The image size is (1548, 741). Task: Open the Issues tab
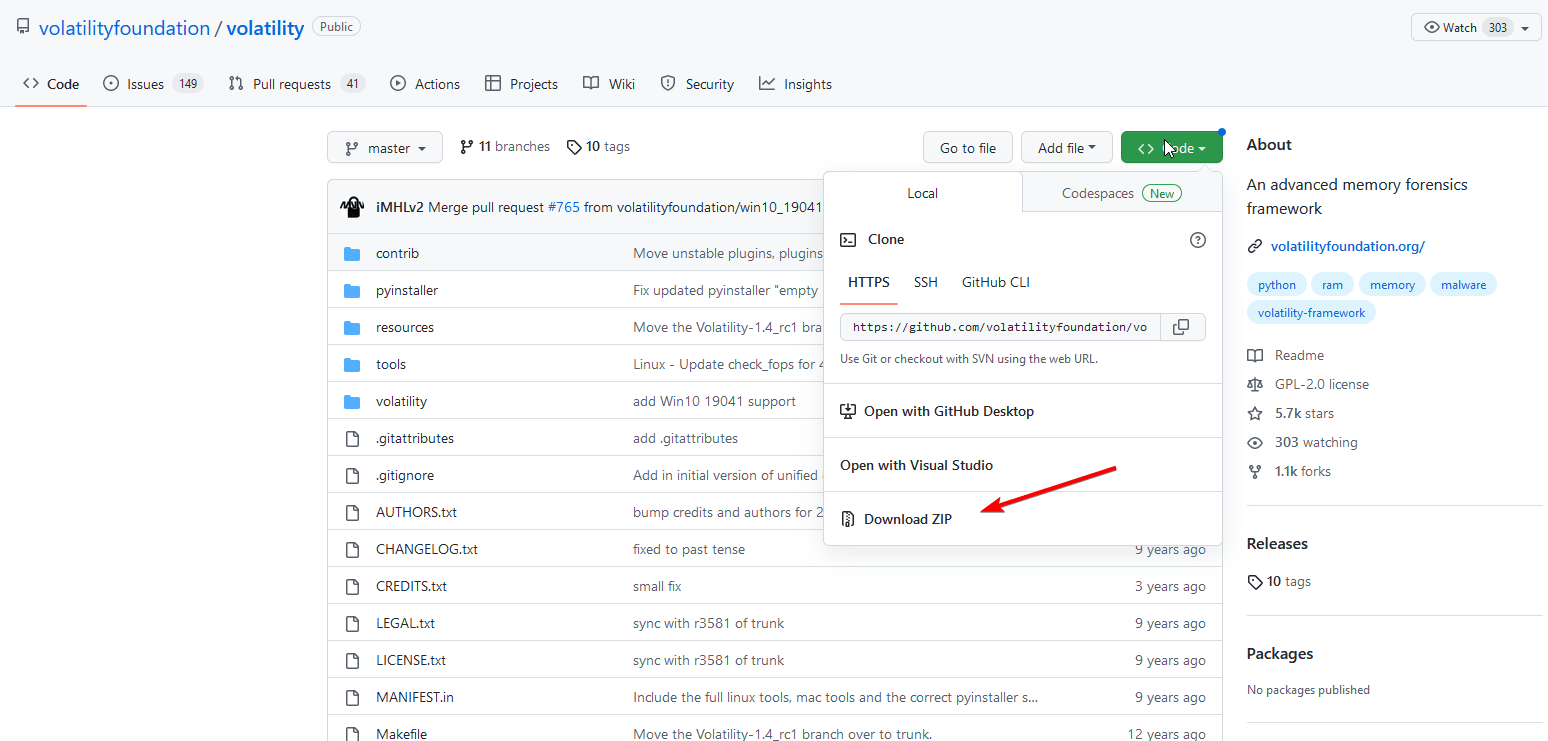click(x=153, y=84)
